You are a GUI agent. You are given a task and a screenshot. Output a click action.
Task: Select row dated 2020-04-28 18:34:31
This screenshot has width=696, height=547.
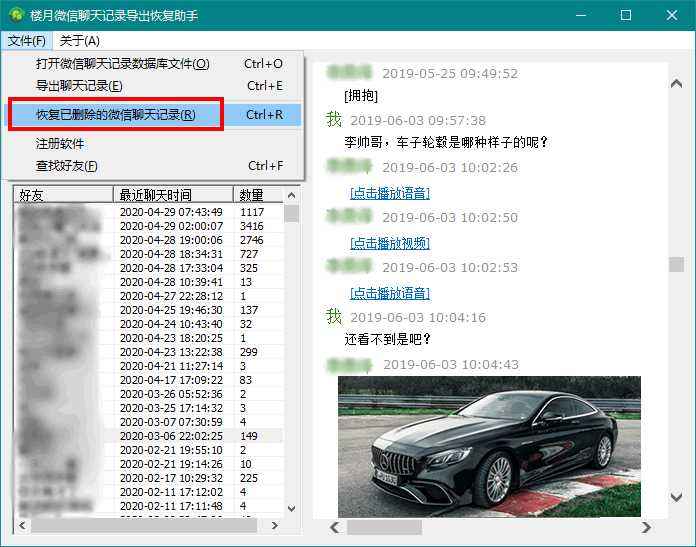point(149,254)
